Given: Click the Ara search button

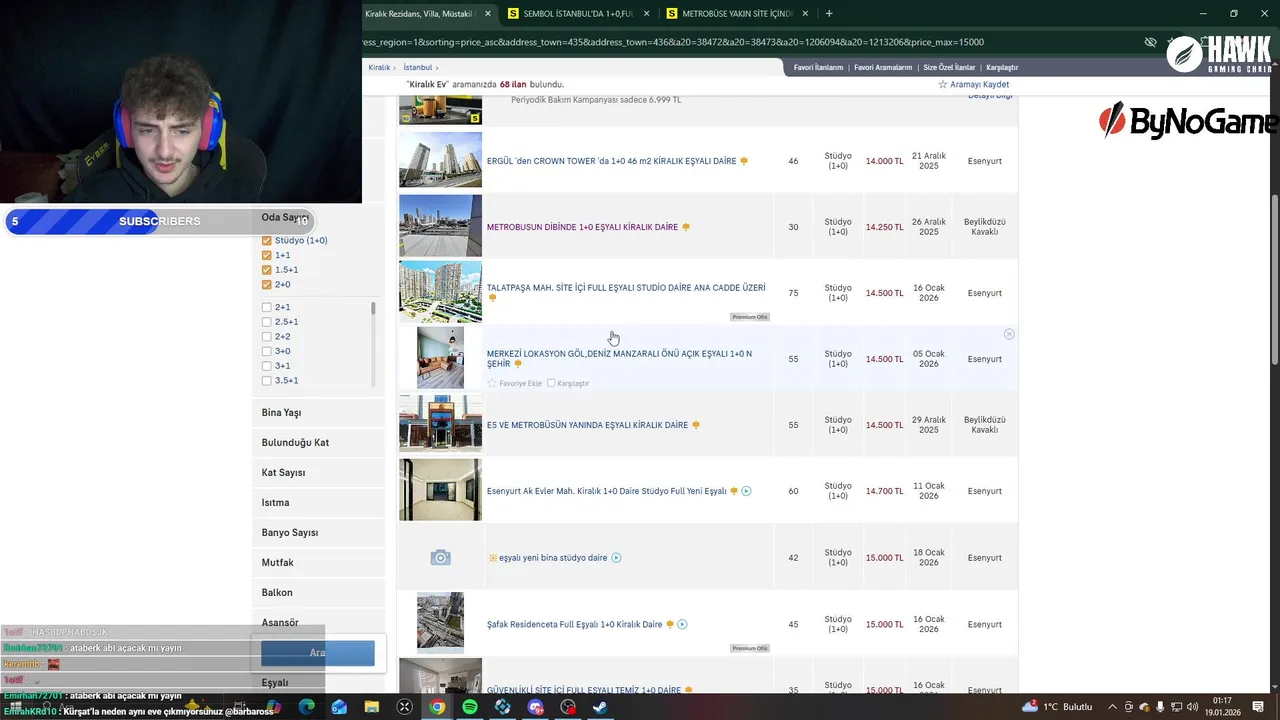Looking at the screenshot, I should point(318,653).
